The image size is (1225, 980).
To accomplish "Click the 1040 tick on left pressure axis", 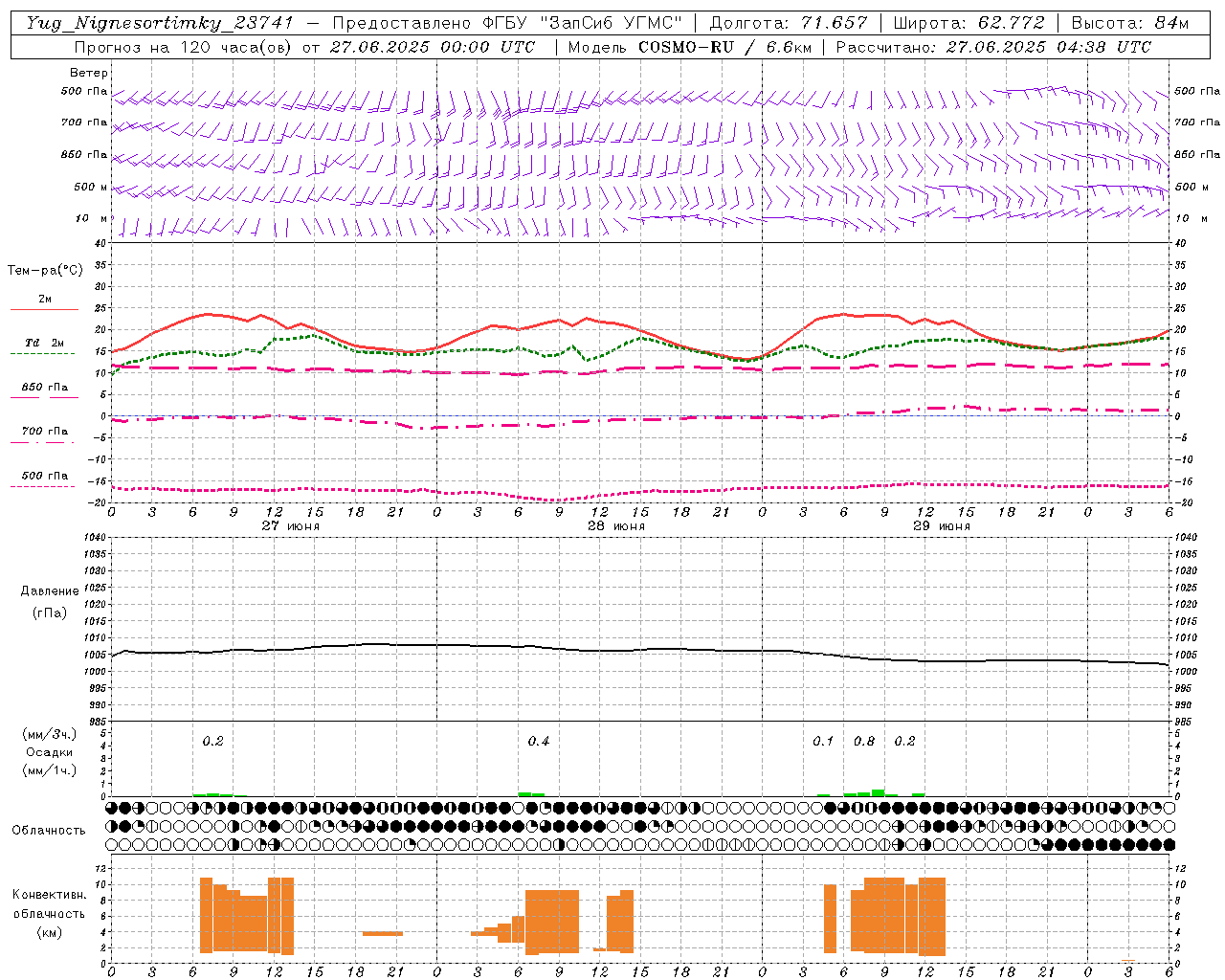I will point(95,537).
